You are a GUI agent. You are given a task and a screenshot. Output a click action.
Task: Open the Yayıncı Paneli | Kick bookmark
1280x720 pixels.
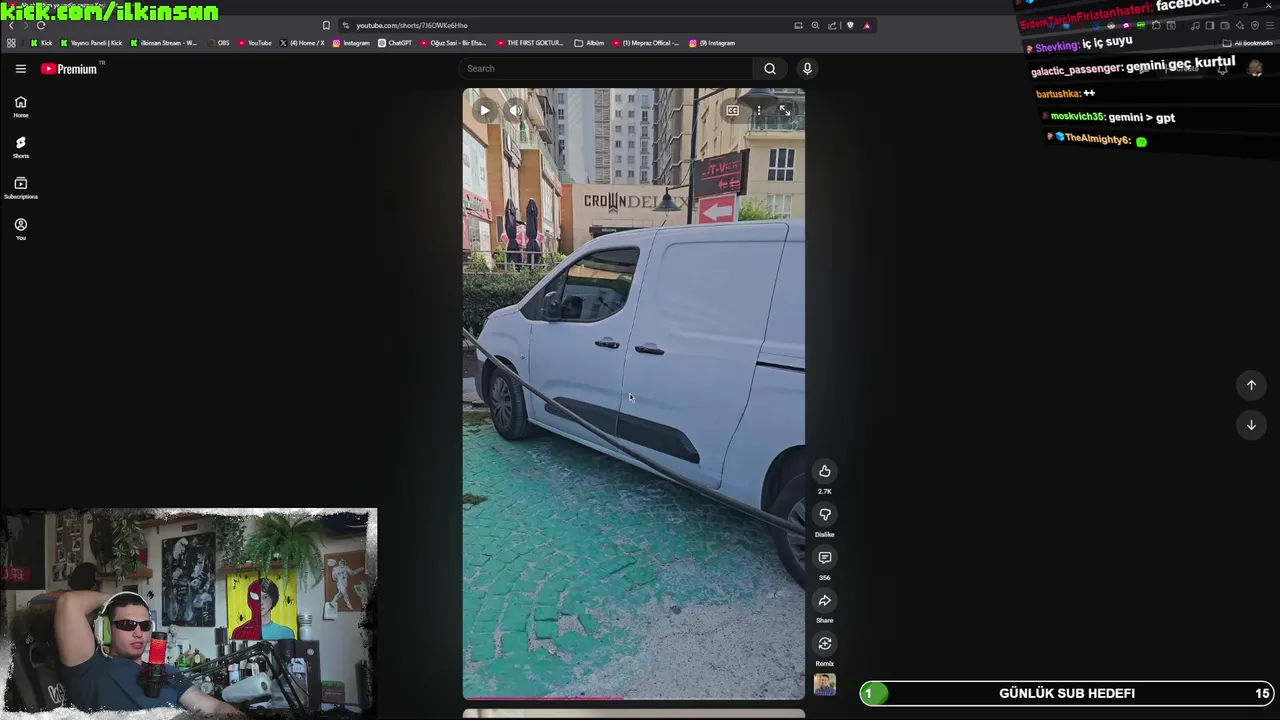91,43
